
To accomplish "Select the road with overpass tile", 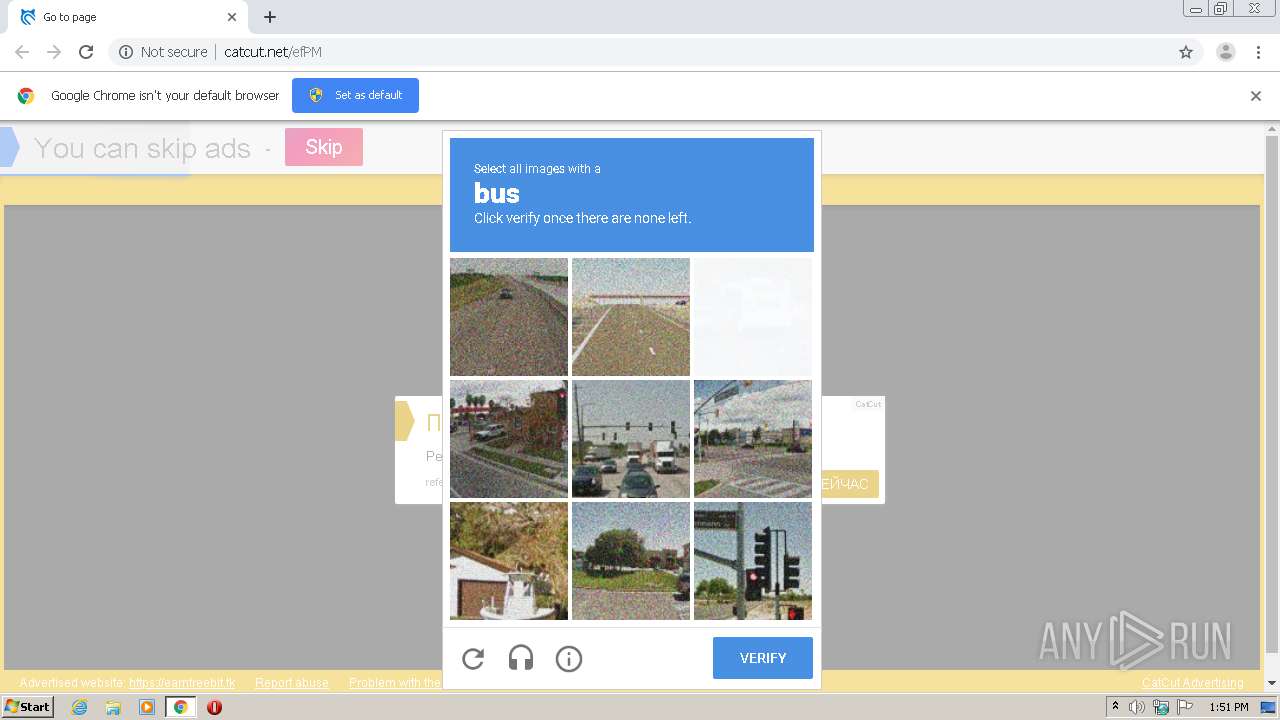I will click(631, 317).
